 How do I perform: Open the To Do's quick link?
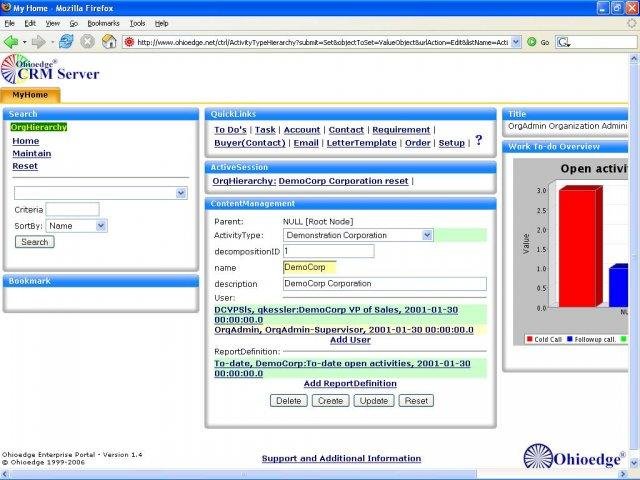coord(230,130)
